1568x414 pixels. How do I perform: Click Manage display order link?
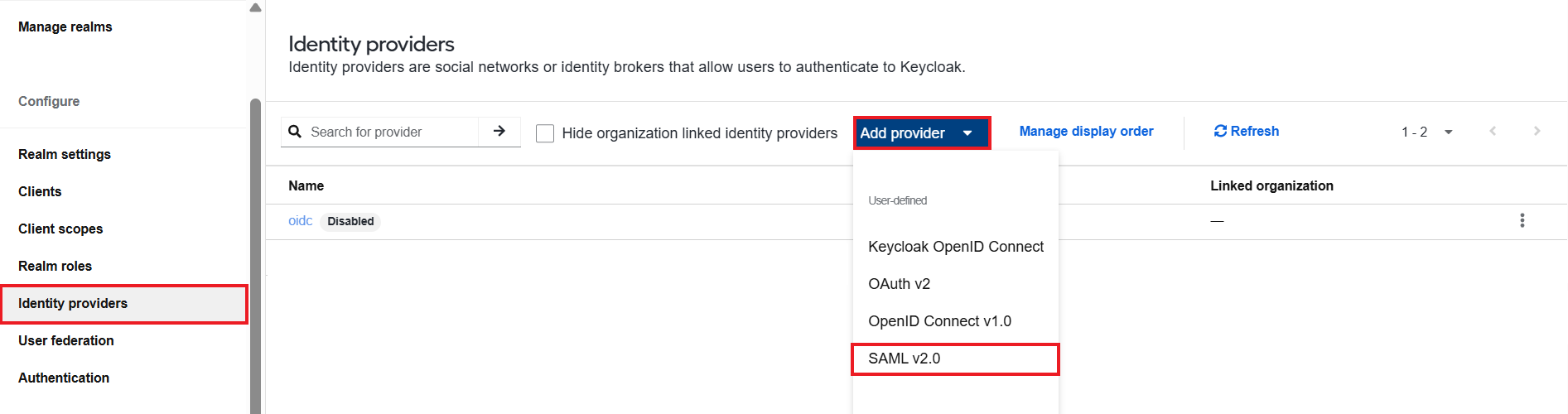(x=1086, y=131)
